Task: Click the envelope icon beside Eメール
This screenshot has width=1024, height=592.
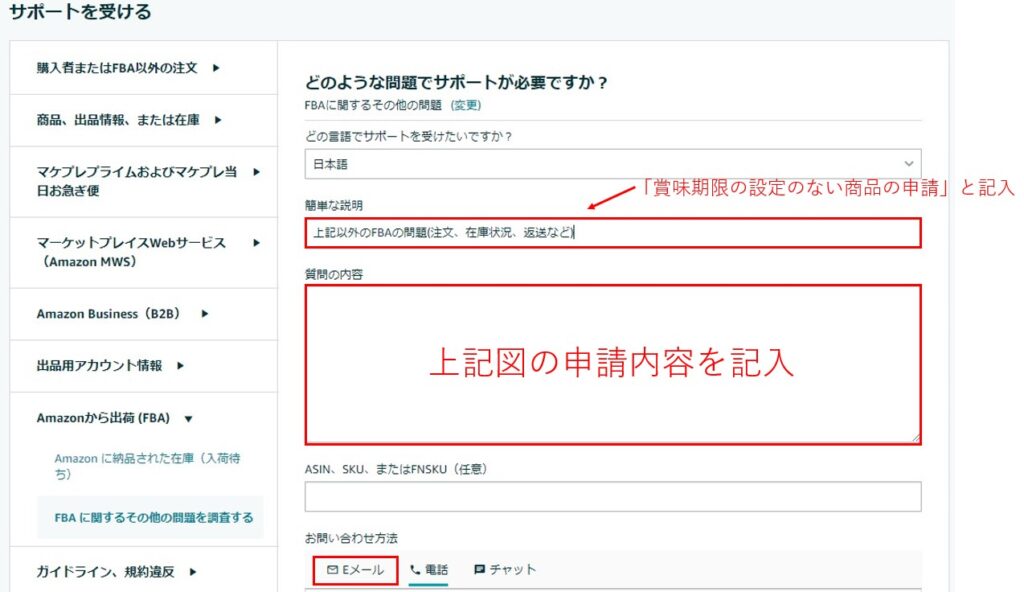Action: 333,570
